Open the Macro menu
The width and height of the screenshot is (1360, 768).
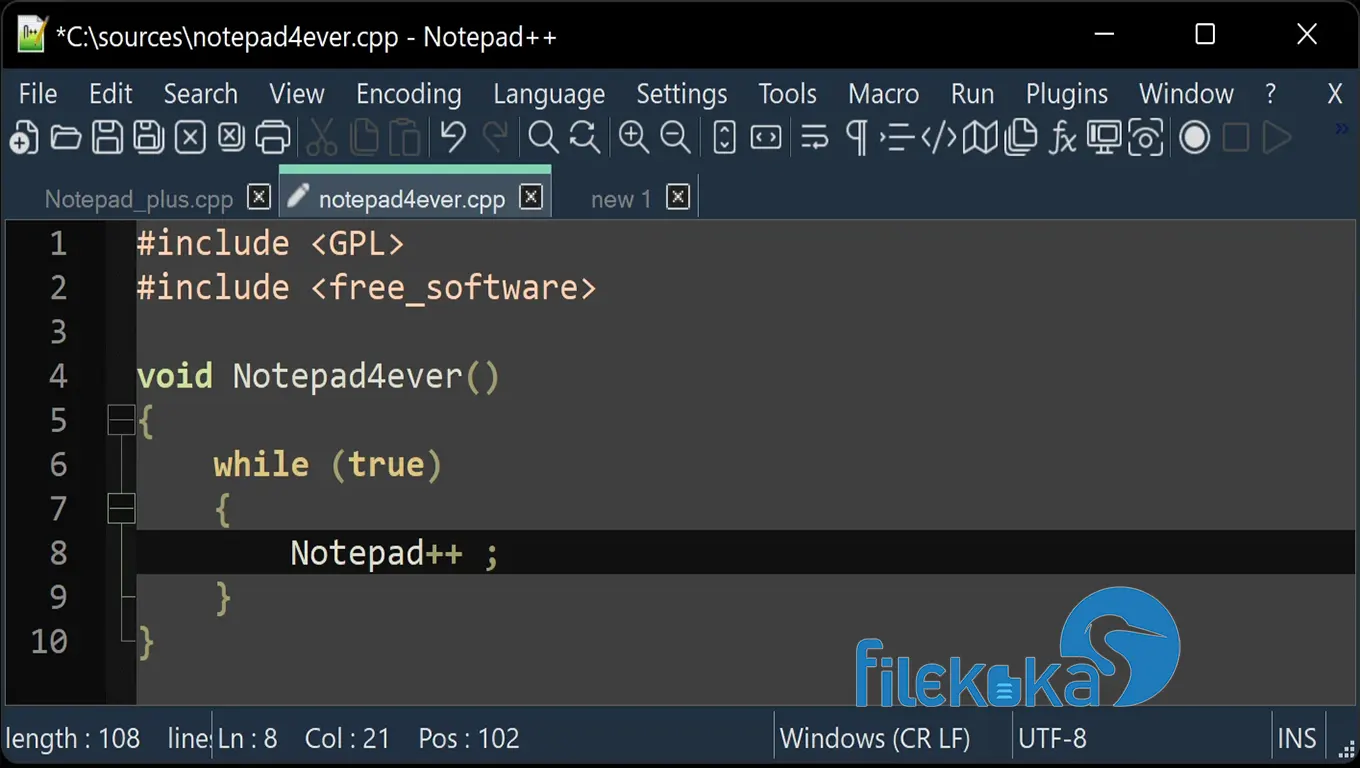[x=884, y=94]
